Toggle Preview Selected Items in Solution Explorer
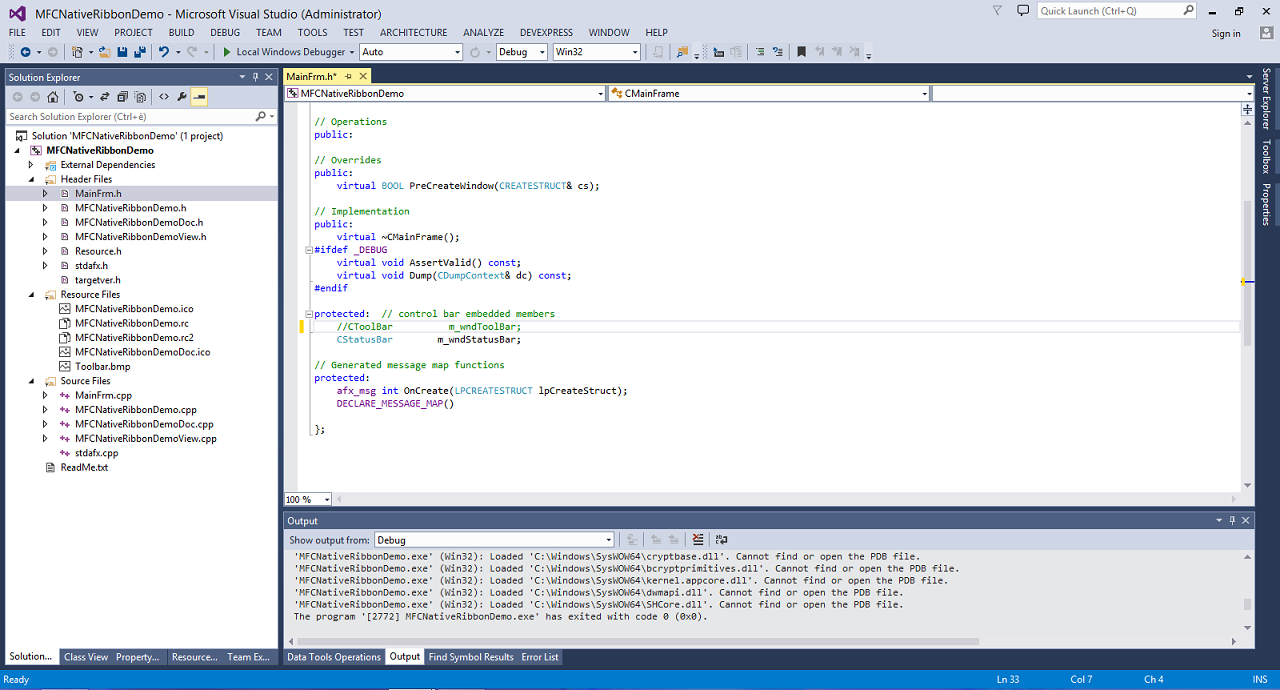Screen dimensions: 1280x690 [199, 97]
